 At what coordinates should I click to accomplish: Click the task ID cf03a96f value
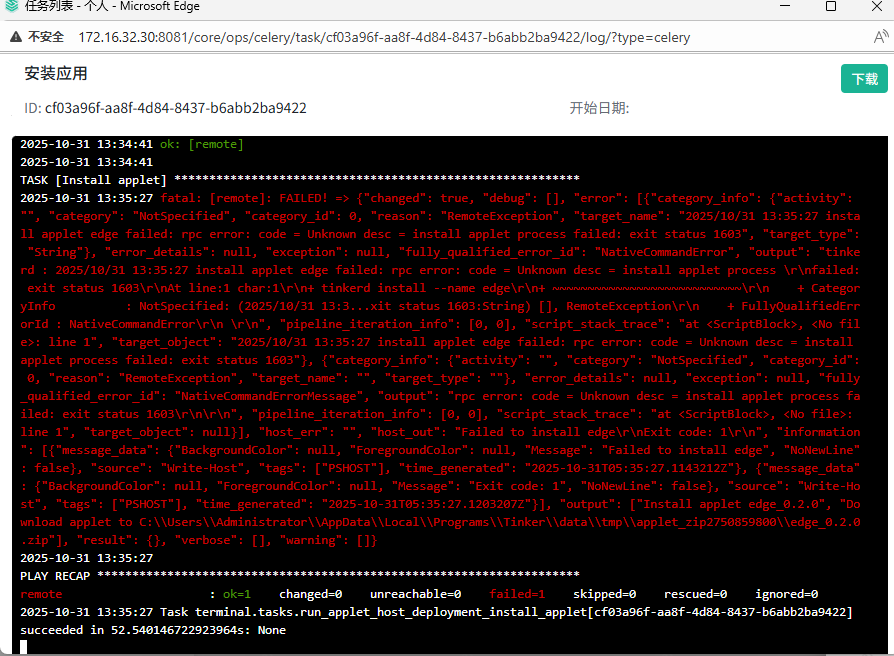tap(175, 108)
